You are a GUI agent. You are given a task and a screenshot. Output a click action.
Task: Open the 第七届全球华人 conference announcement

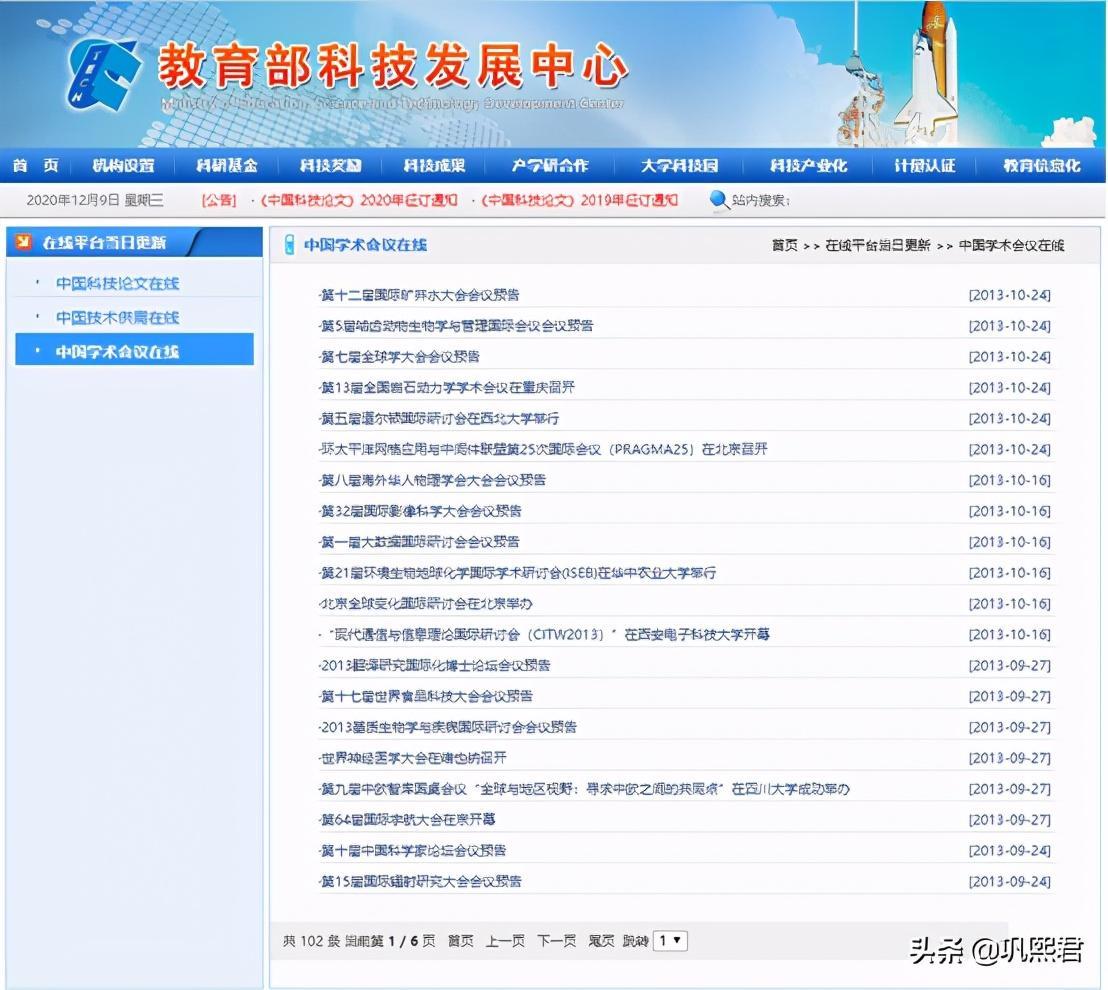point(400,357)
